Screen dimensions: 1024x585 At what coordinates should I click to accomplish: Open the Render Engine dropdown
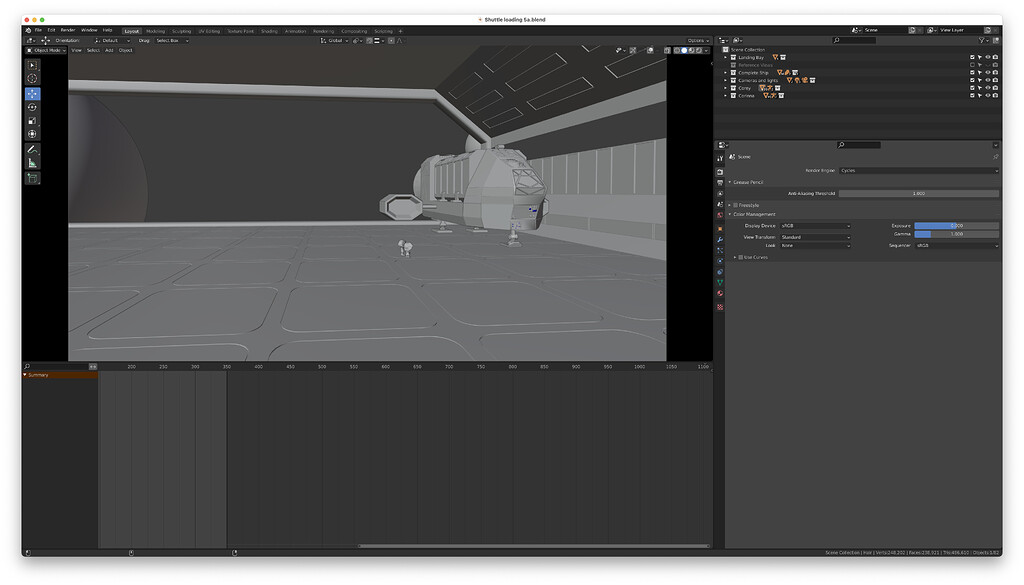[x=919, y=170]
